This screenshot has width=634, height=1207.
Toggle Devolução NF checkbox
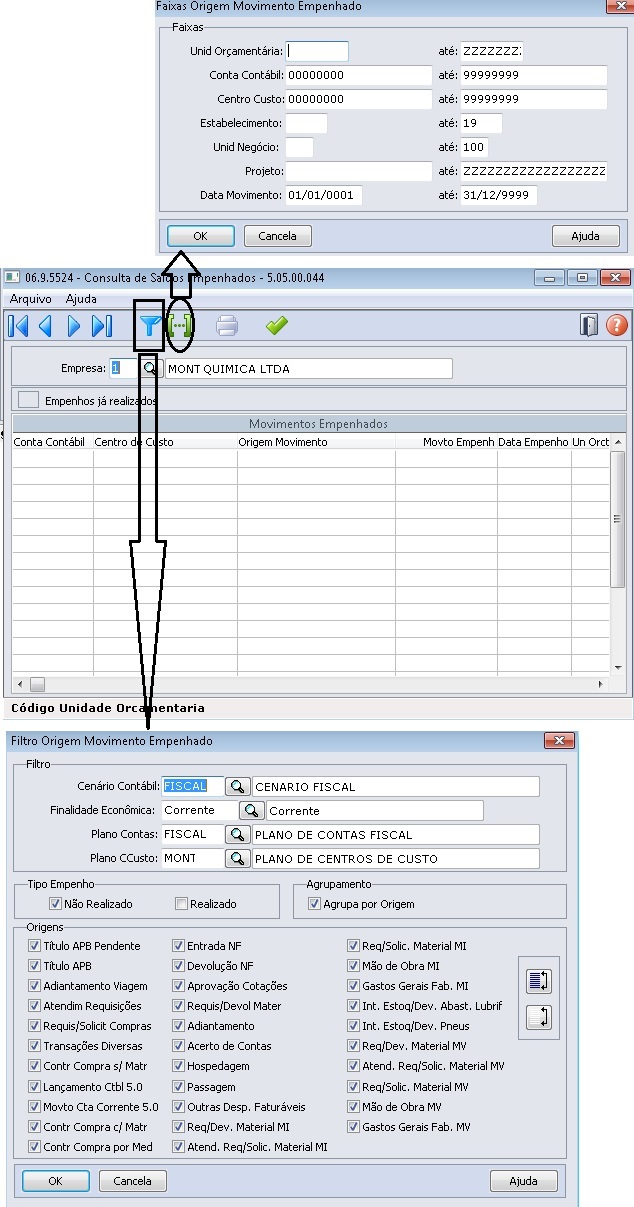(179, 966)
